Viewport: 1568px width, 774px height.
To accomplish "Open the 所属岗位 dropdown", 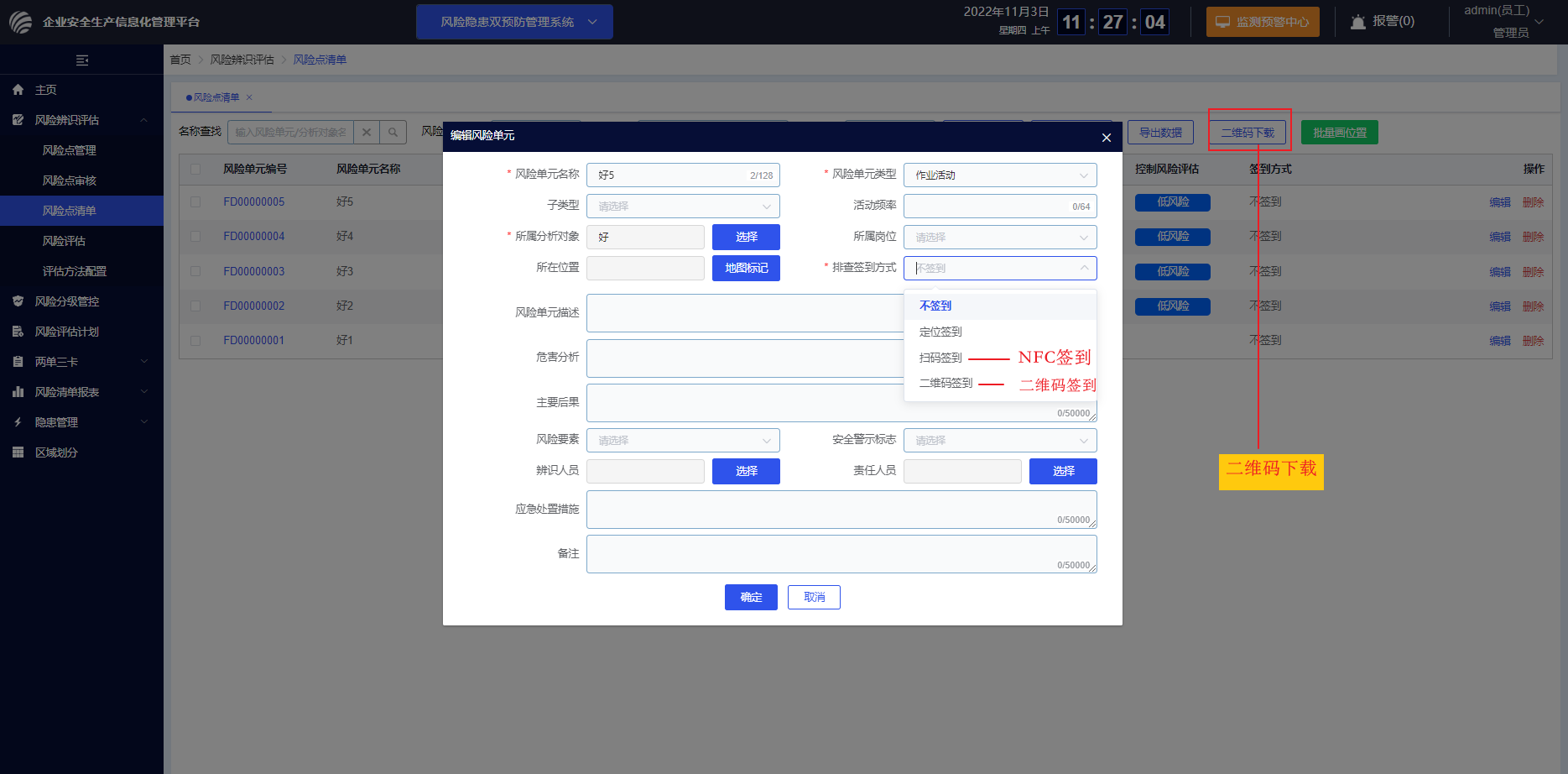I will point(1000,238).
